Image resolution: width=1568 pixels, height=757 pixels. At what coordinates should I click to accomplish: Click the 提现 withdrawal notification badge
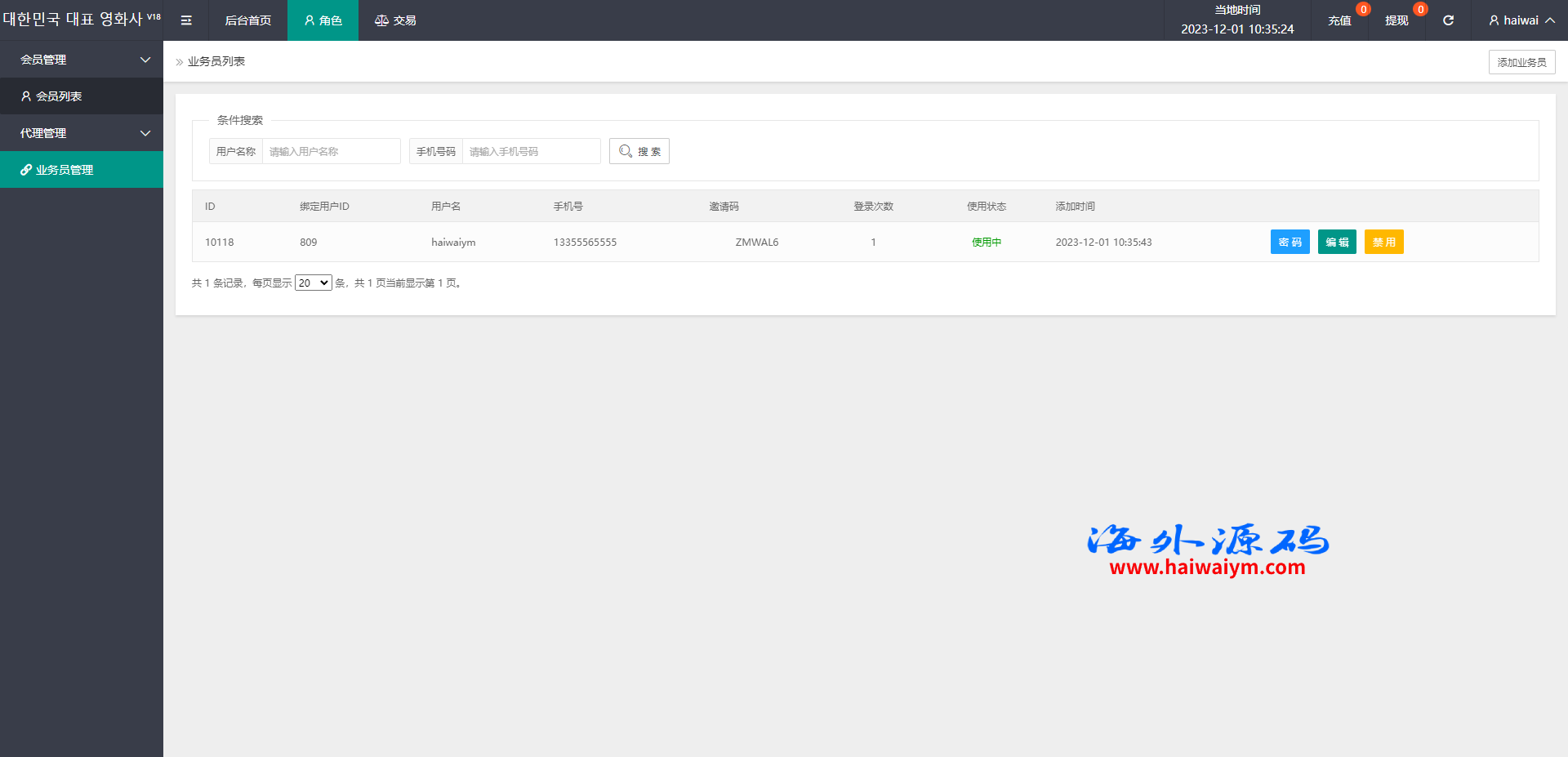point(1420,10)
